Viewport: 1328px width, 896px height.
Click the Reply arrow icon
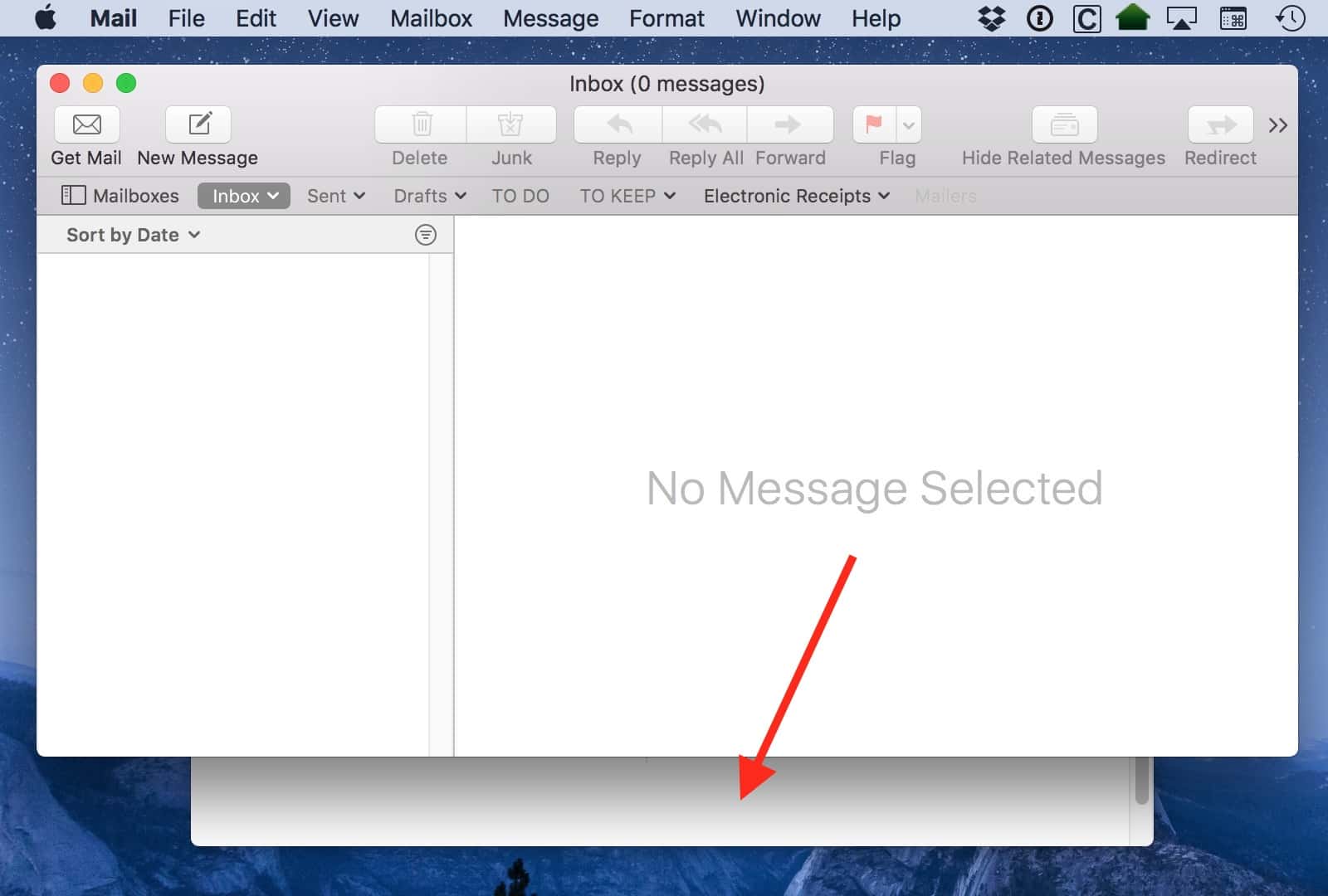(618, 125)
